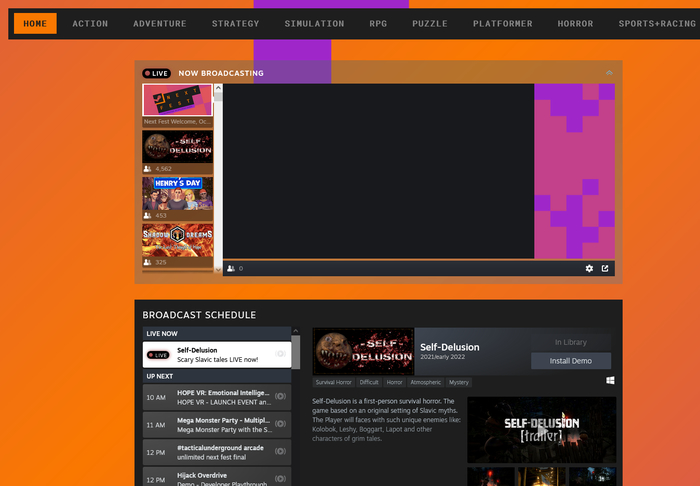Toggle reminder icon for Self-Delusion live entry
700x486 pixels.
(x=280, y=354)
